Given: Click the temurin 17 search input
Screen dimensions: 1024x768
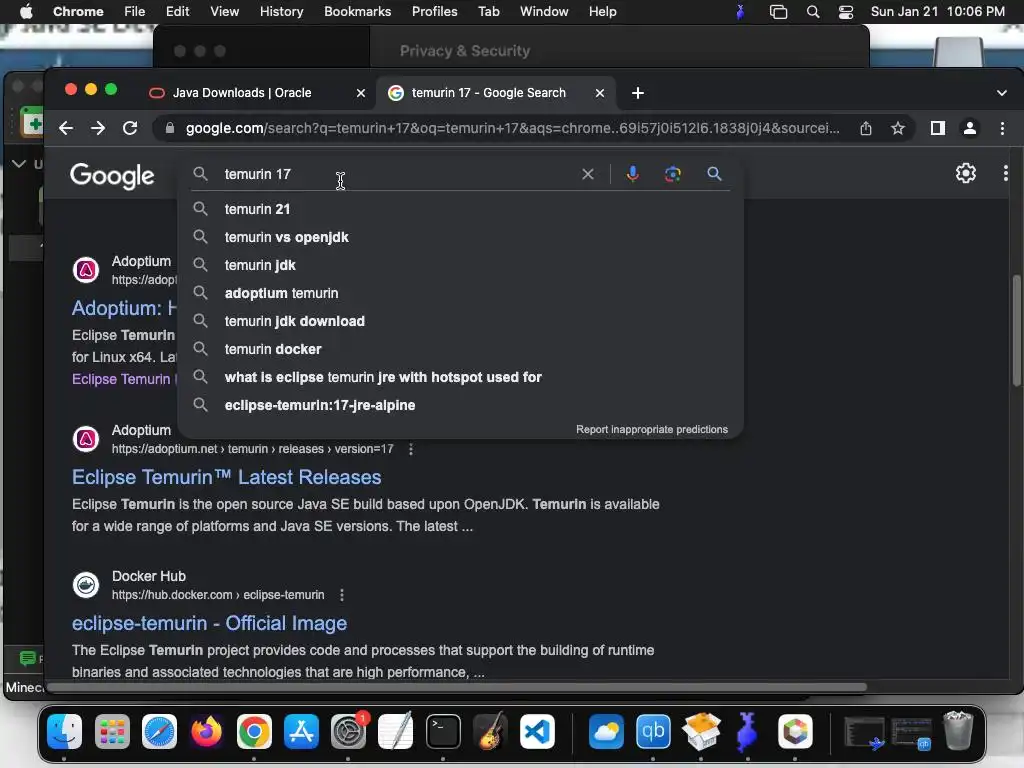Looking at the screenshot, I should [x=398, y=174].
